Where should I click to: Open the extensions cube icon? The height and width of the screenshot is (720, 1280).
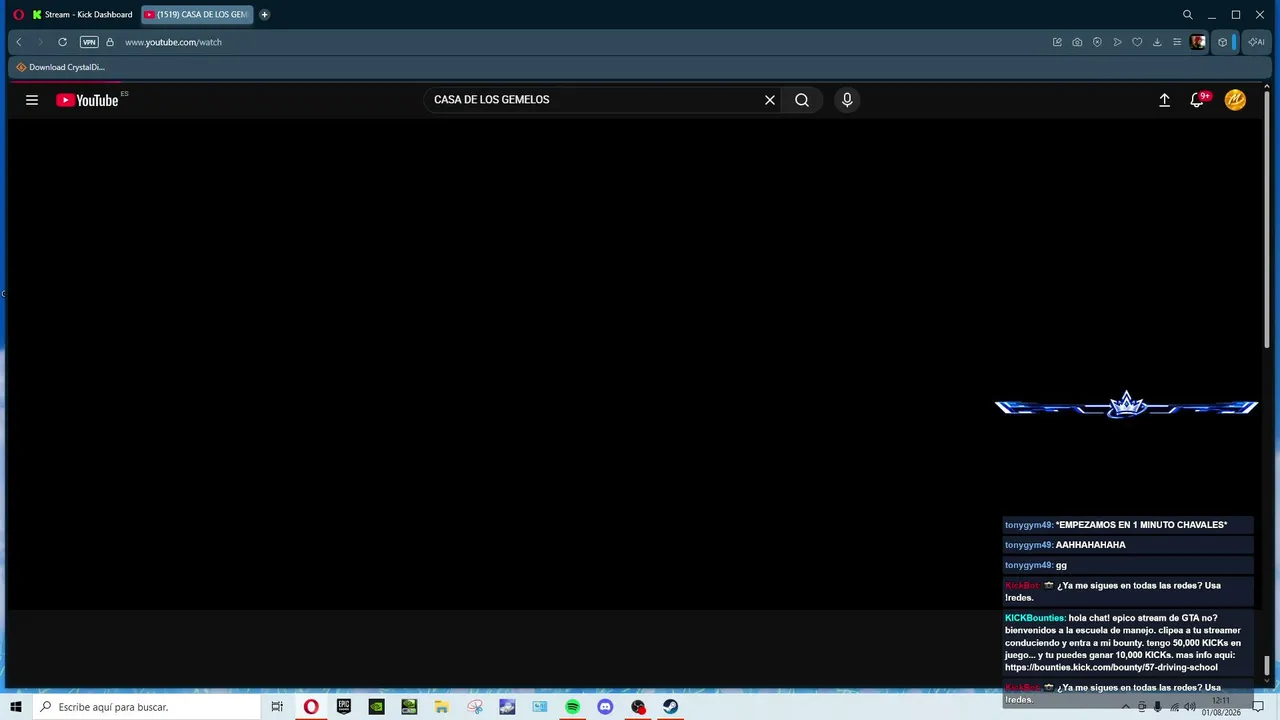[x=1222, y=42]
